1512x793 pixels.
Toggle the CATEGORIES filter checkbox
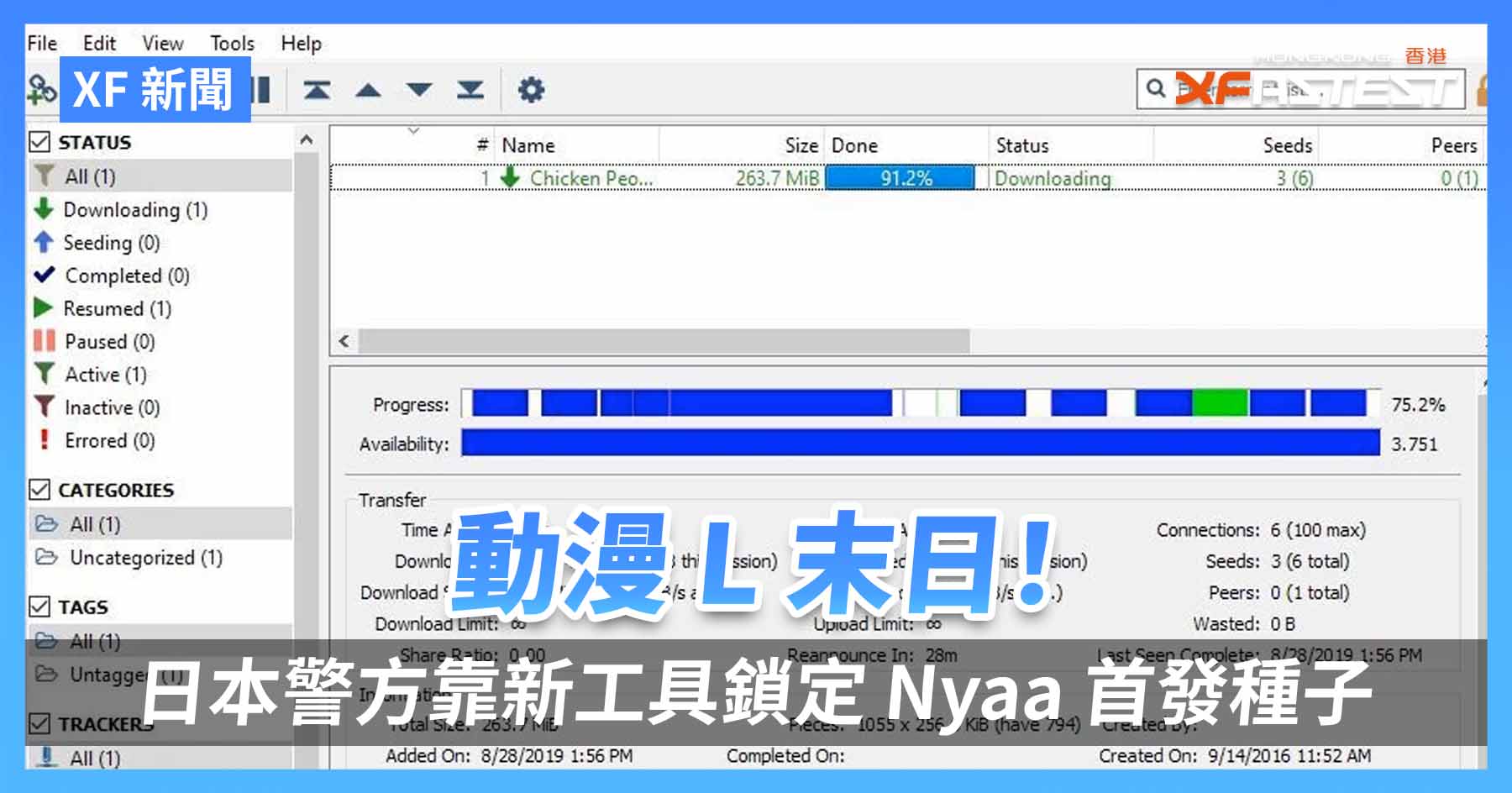tap(39, 489)
